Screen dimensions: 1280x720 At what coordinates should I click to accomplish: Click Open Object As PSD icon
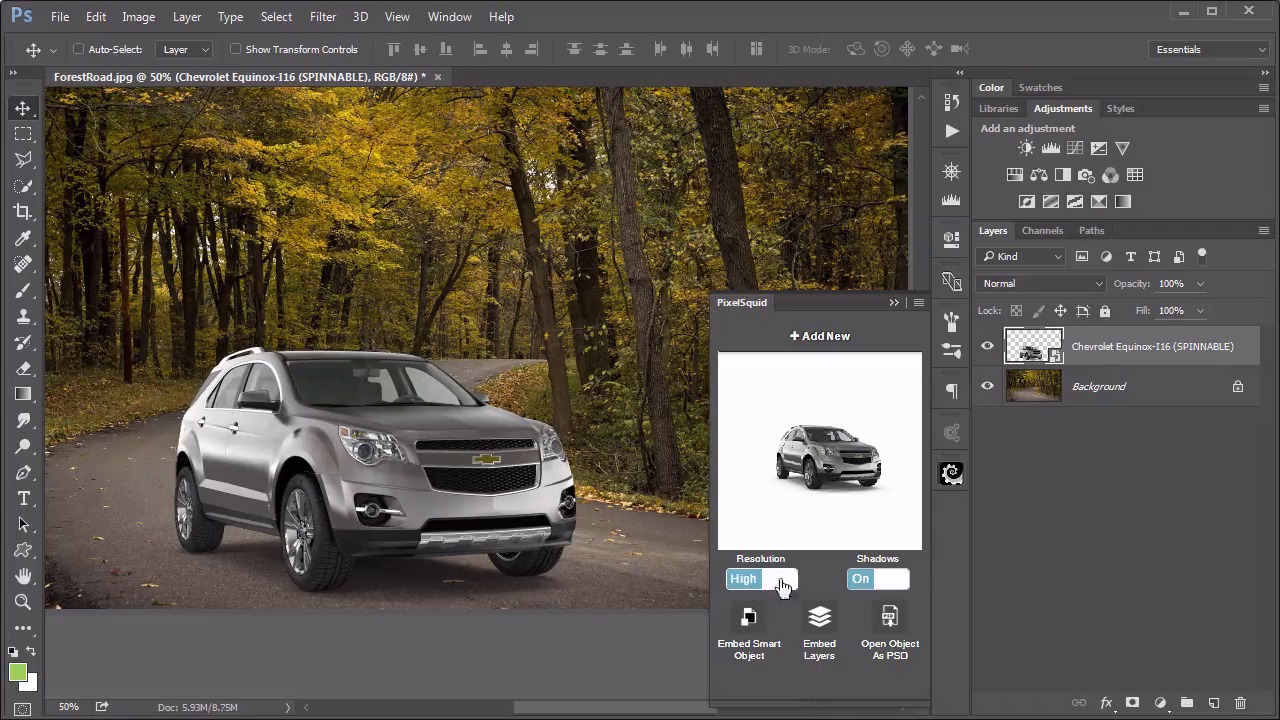[890, 618]
